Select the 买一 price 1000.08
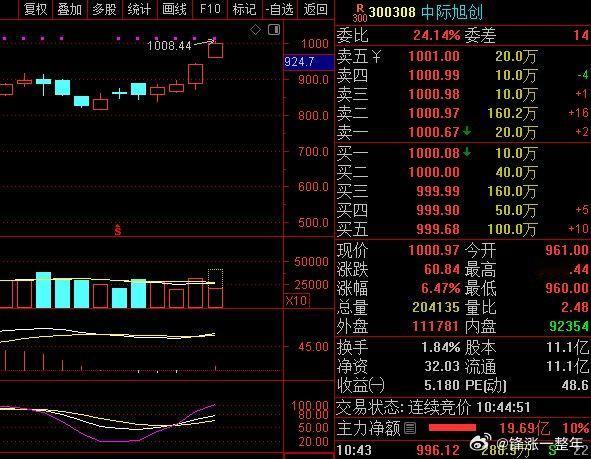591x459 pixels. click(434, 153)
